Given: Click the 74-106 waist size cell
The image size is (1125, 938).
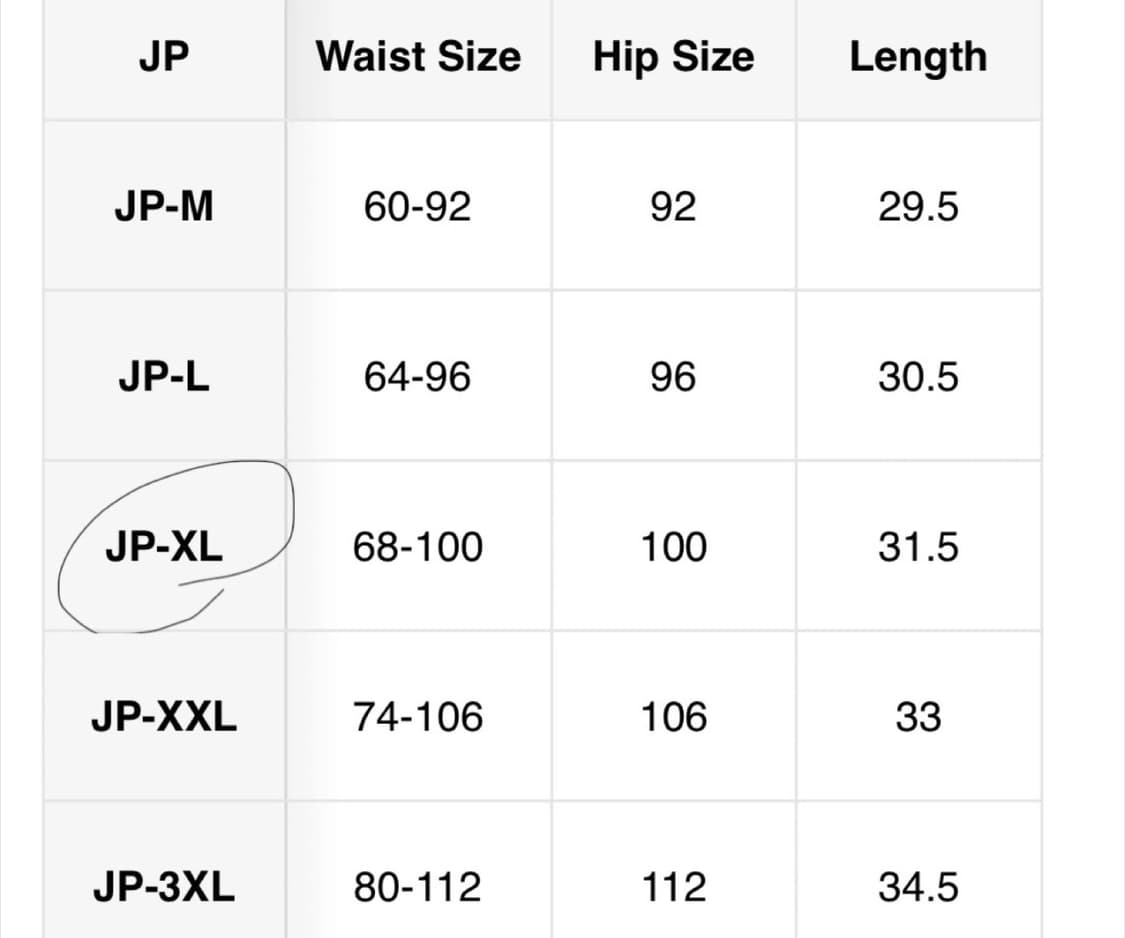Looking at the screenshot, I should 417,717.
